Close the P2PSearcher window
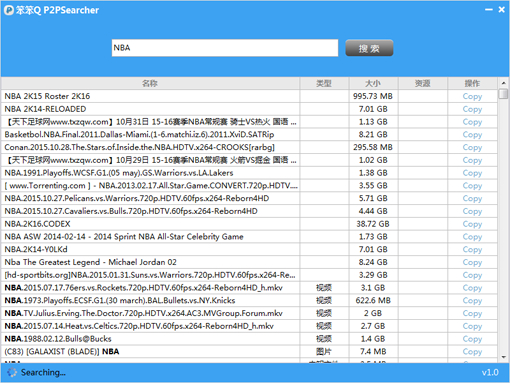This screenshot has height=383, width=510. pos(502,10)
